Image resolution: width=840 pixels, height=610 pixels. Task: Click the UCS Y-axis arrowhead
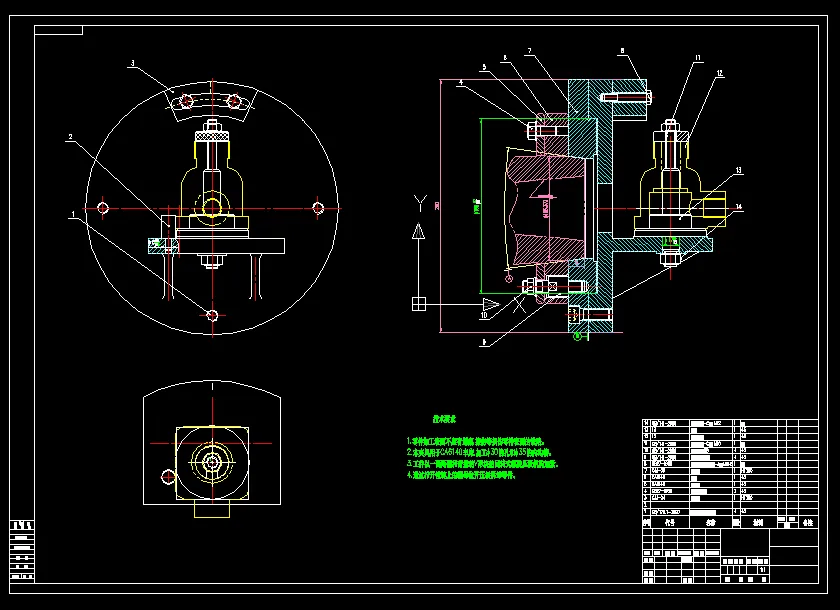(418, 231)
